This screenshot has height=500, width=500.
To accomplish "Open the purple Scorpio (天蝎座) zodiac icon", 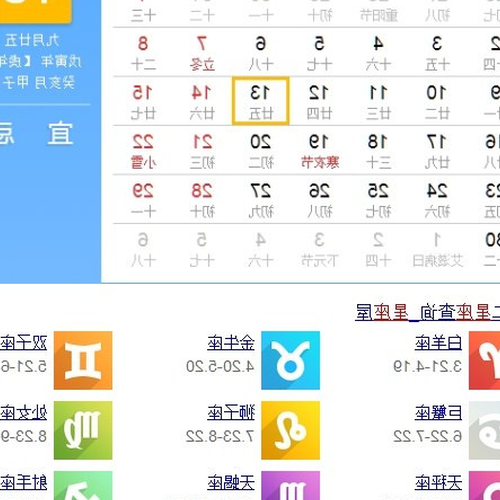I will tap(290, 485).
